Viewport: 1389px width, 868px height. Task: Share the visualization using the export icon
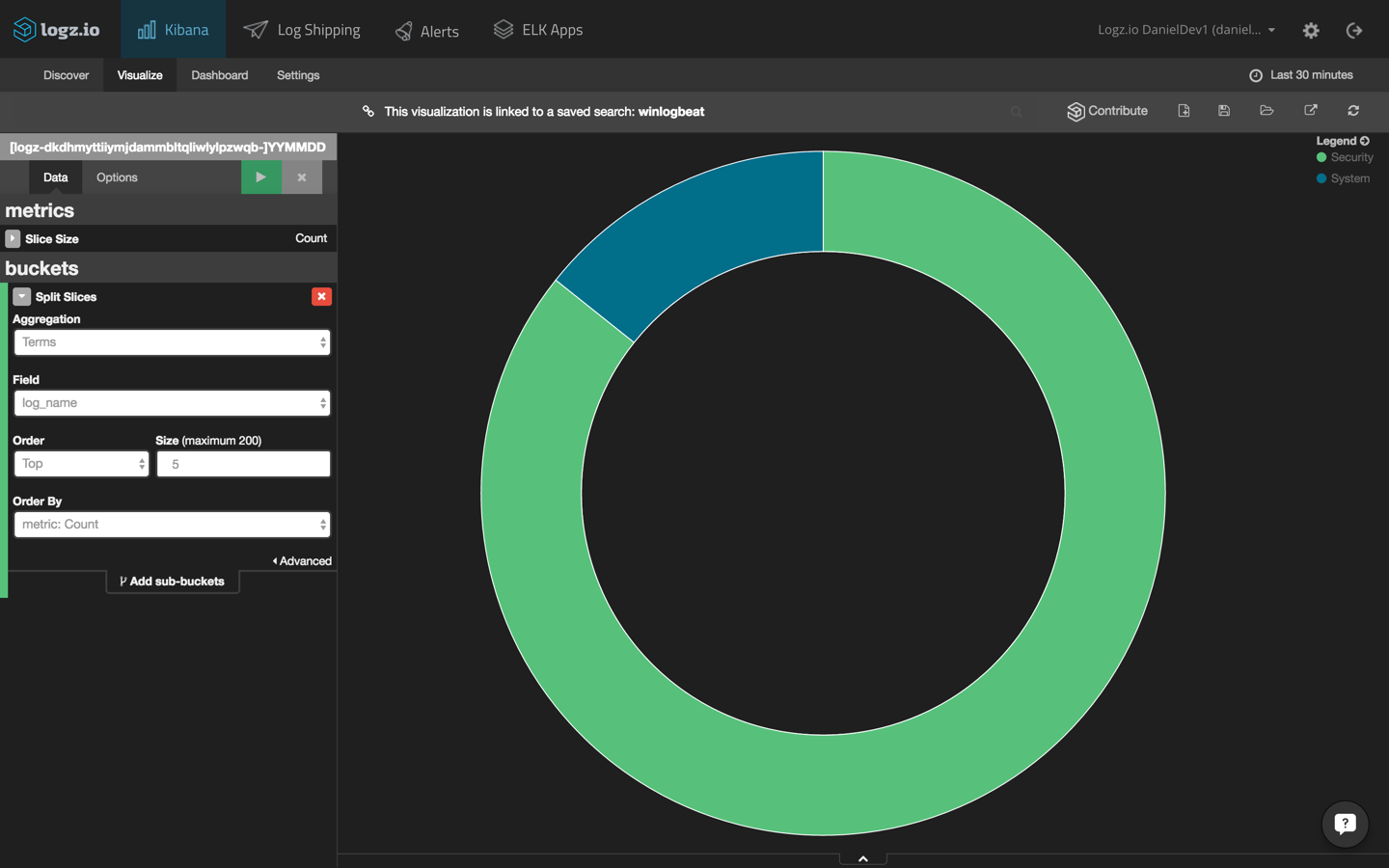click(1310, 111)
